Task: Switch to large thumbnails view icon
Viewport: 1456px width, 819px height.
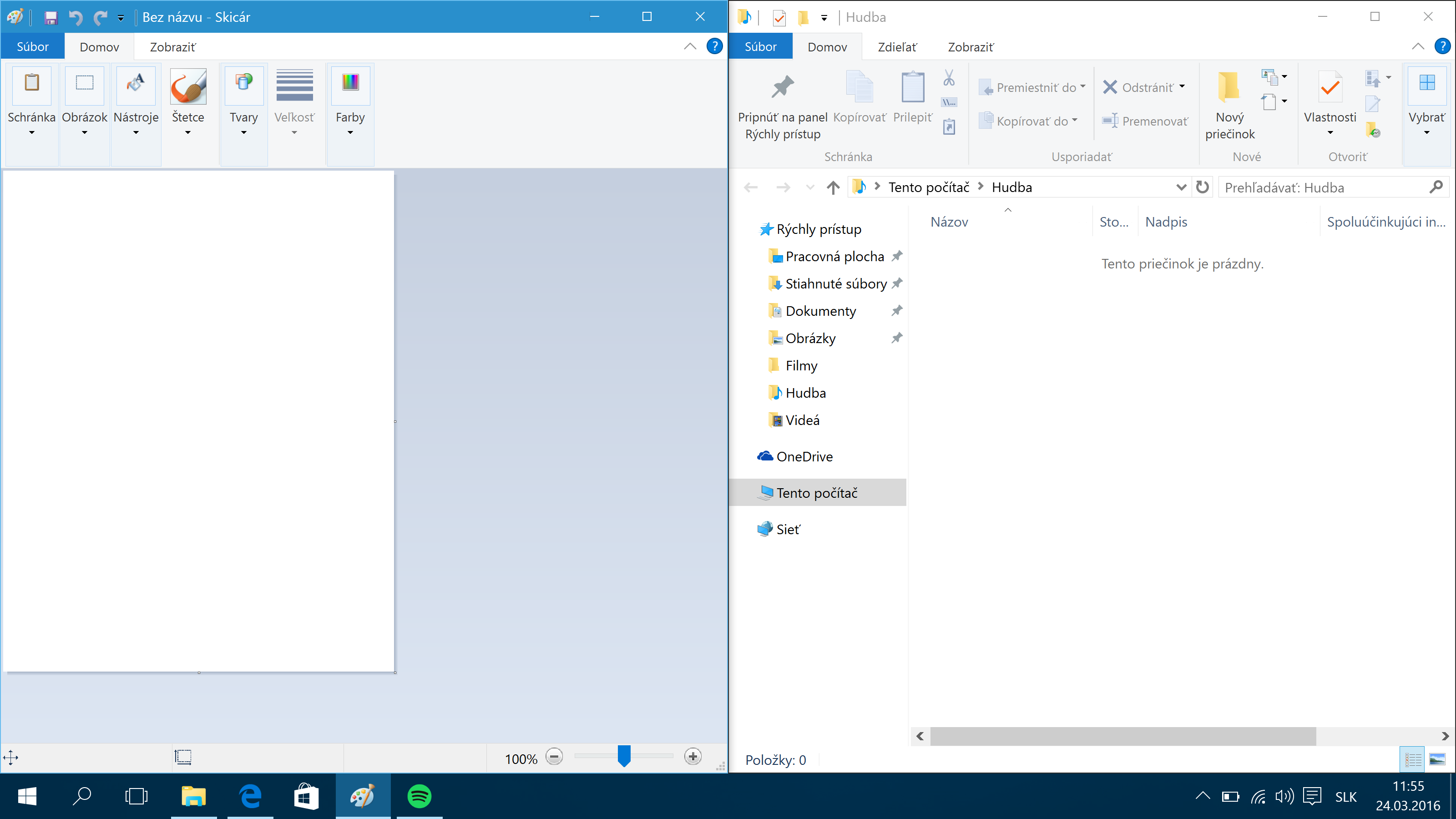Action: click(x=1437, y=759)
